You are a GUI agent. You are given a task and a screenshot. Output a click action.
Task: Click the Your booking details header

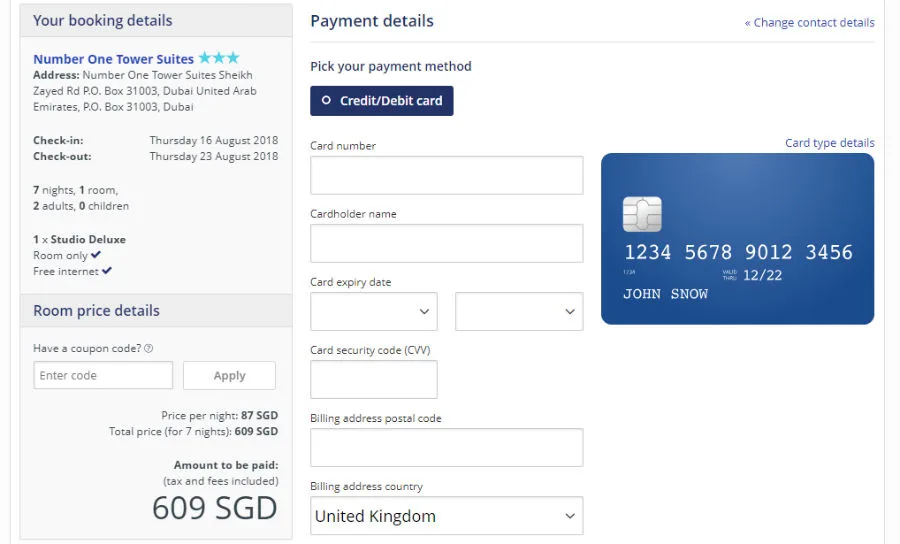103,20
